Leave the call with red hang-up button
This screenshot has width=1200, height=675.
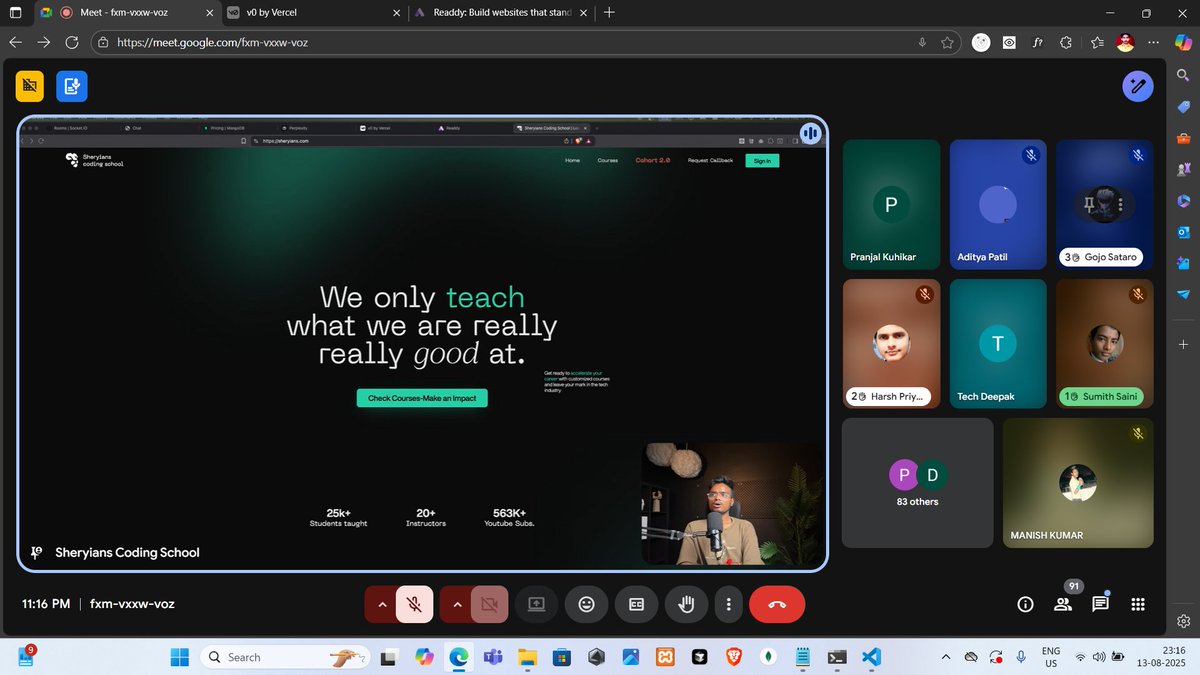point(777,604)
